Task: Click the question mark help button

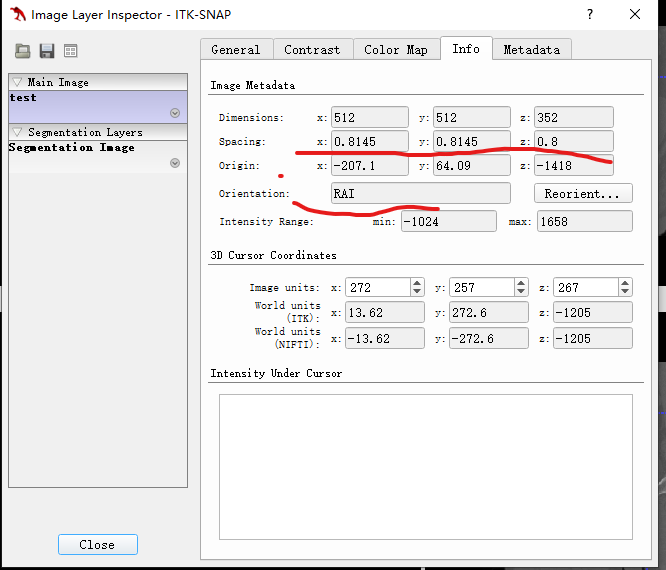Action: (x=590, y=14)
